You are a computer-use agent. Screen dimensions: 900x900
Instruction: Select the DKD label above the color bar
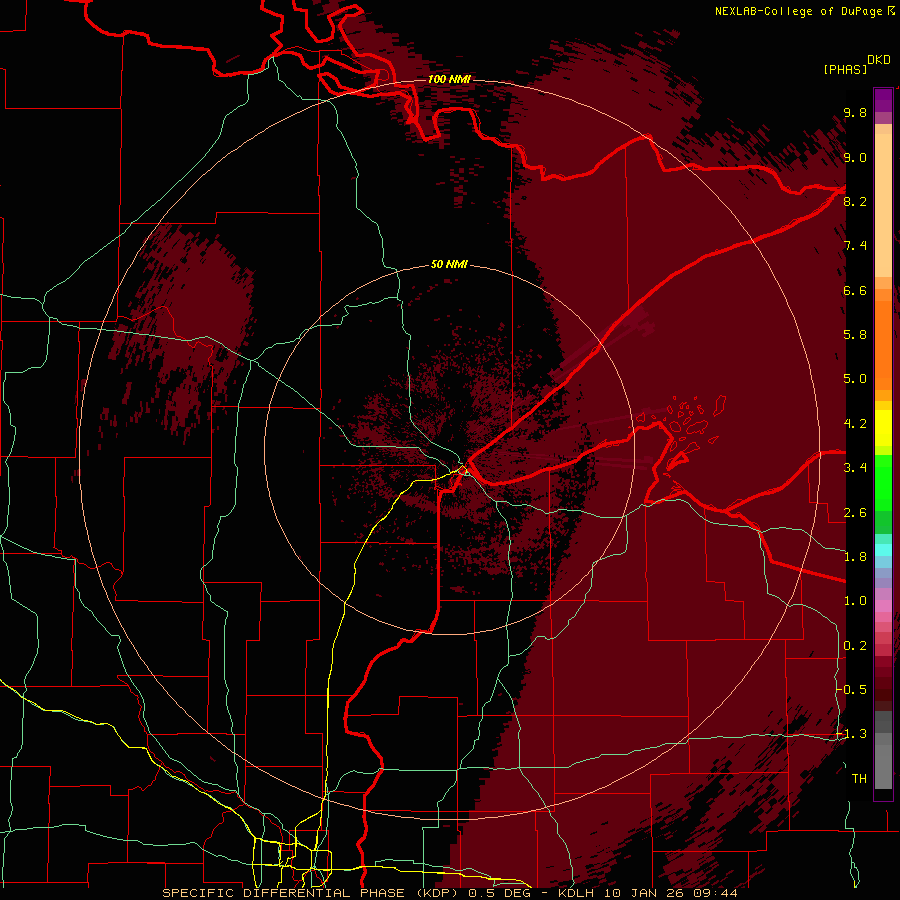(x=879, y=60)
